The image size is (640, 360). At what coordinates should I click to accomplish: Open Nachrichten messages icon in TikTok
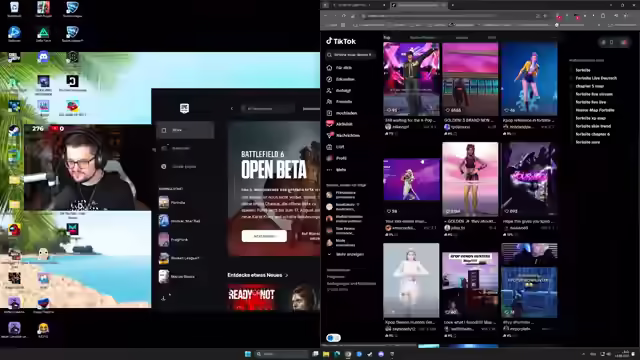(x=330, y=135)
